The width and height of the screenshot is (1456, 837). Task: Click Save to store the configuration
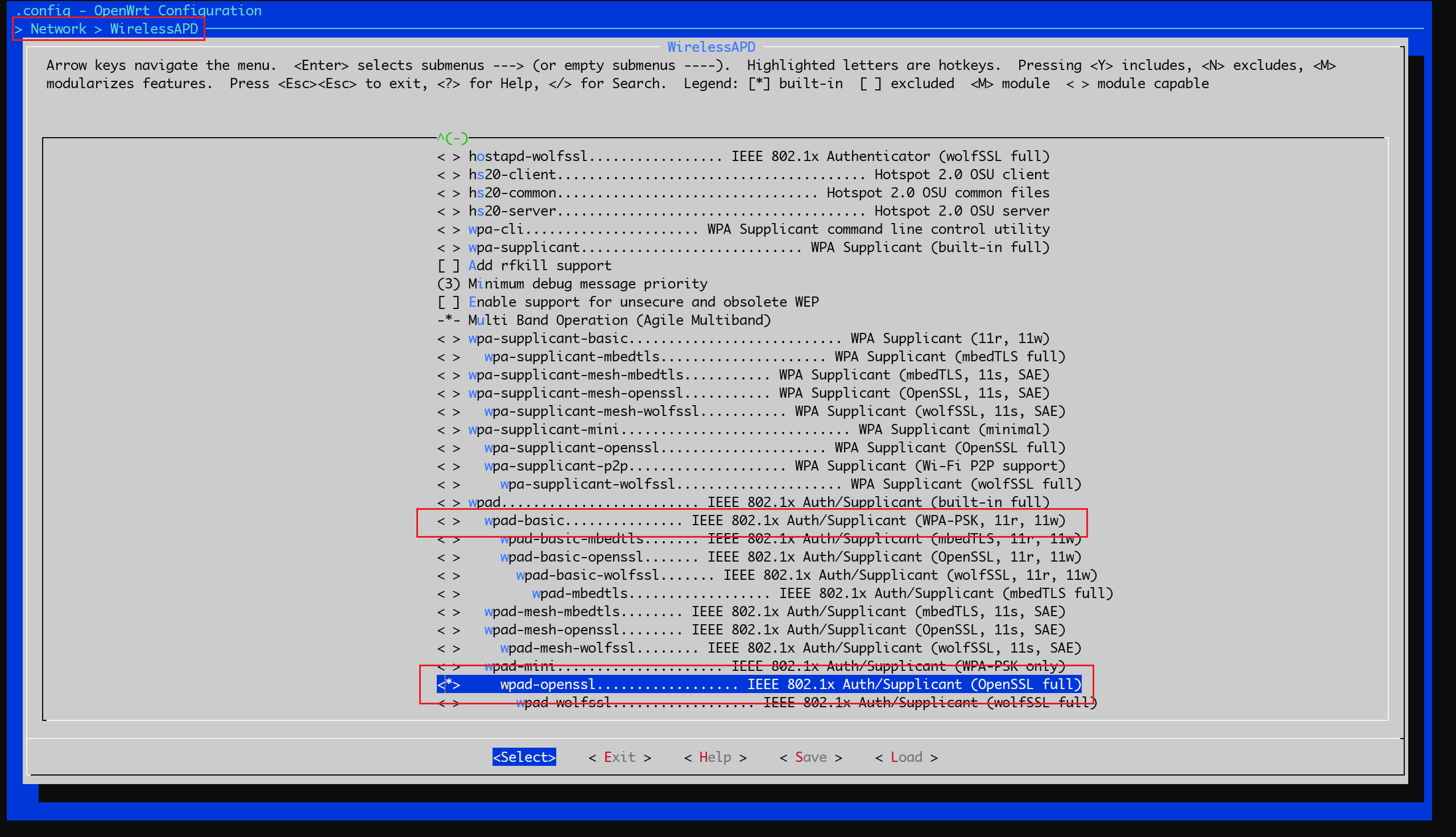(x=810, y=757)
